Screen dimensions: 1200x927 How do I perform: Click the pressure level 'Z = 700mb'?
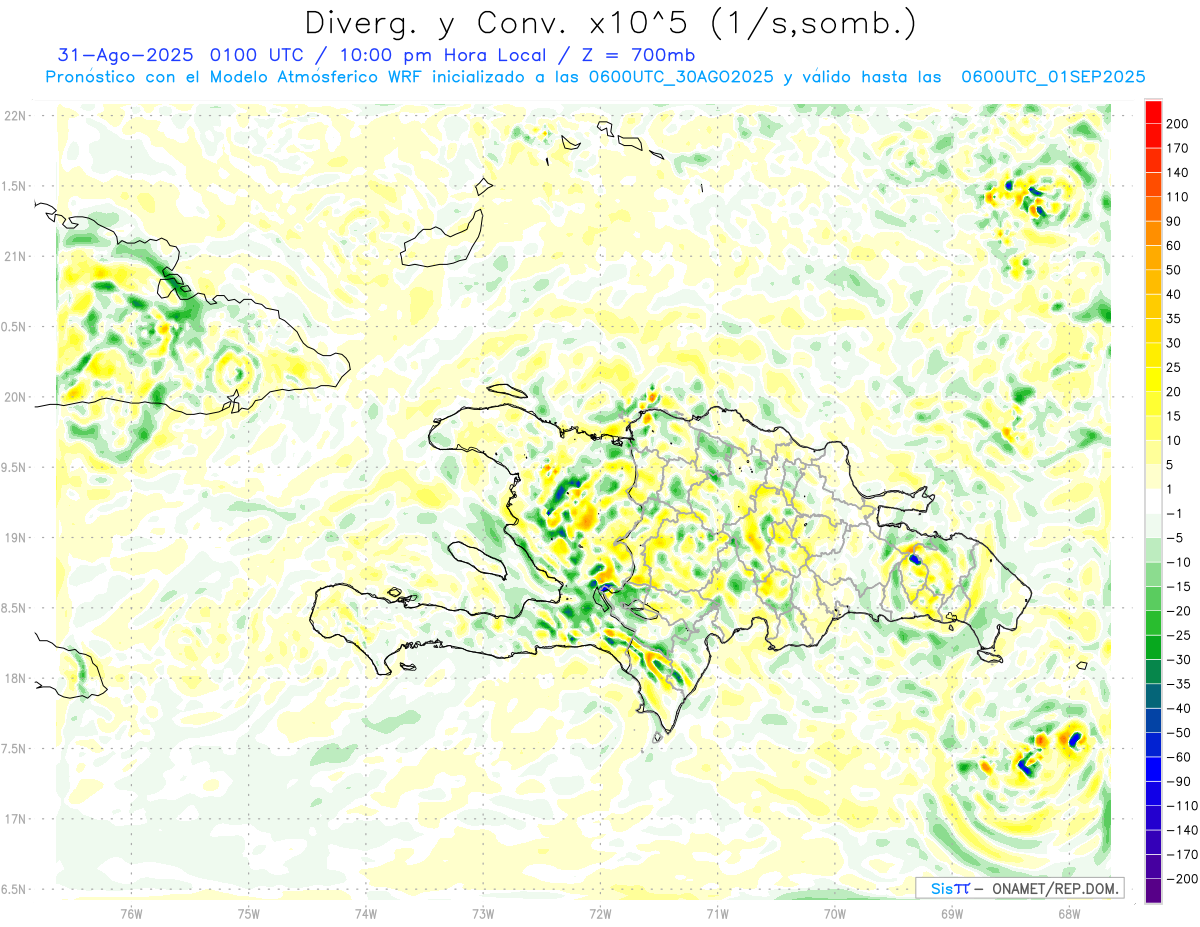coord(638,55)
